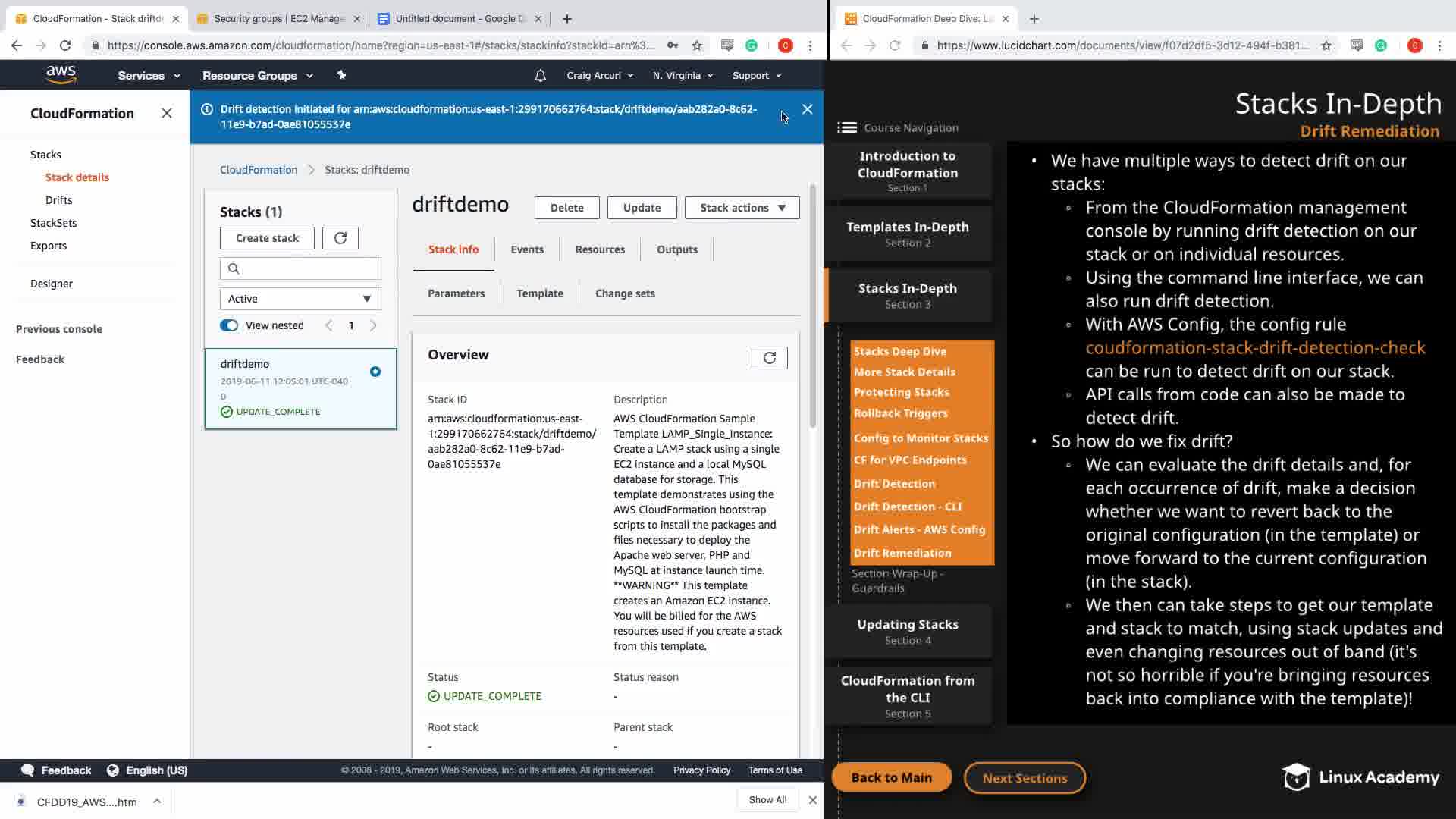Close the CloudFormation side navigation panel
Screen dimensions: 1456x819
pos(167,113)
